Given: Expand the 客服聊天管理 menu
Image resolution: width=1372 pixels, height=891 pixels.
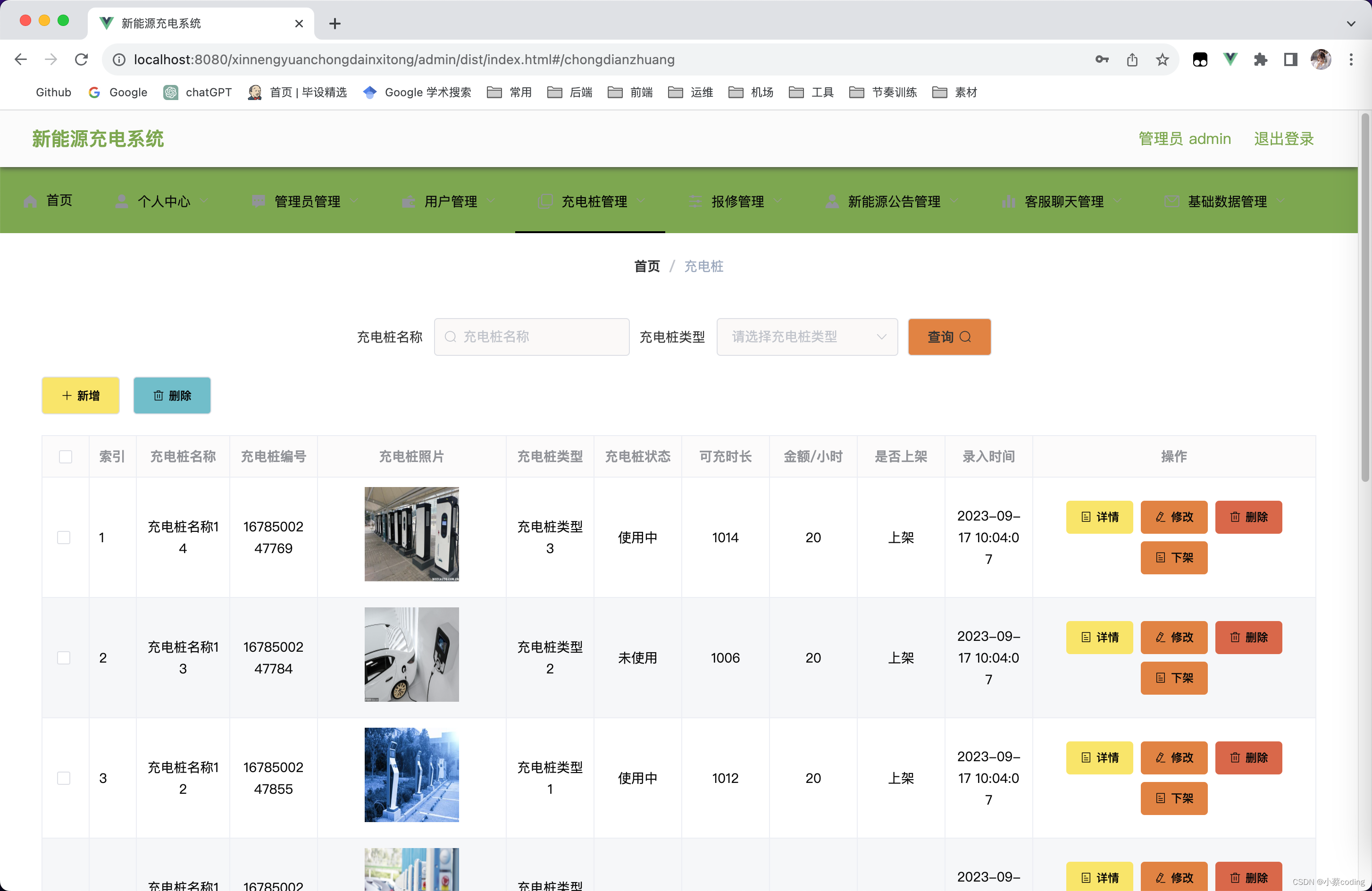Looking at the screenshot, I should pos(1062,201).
